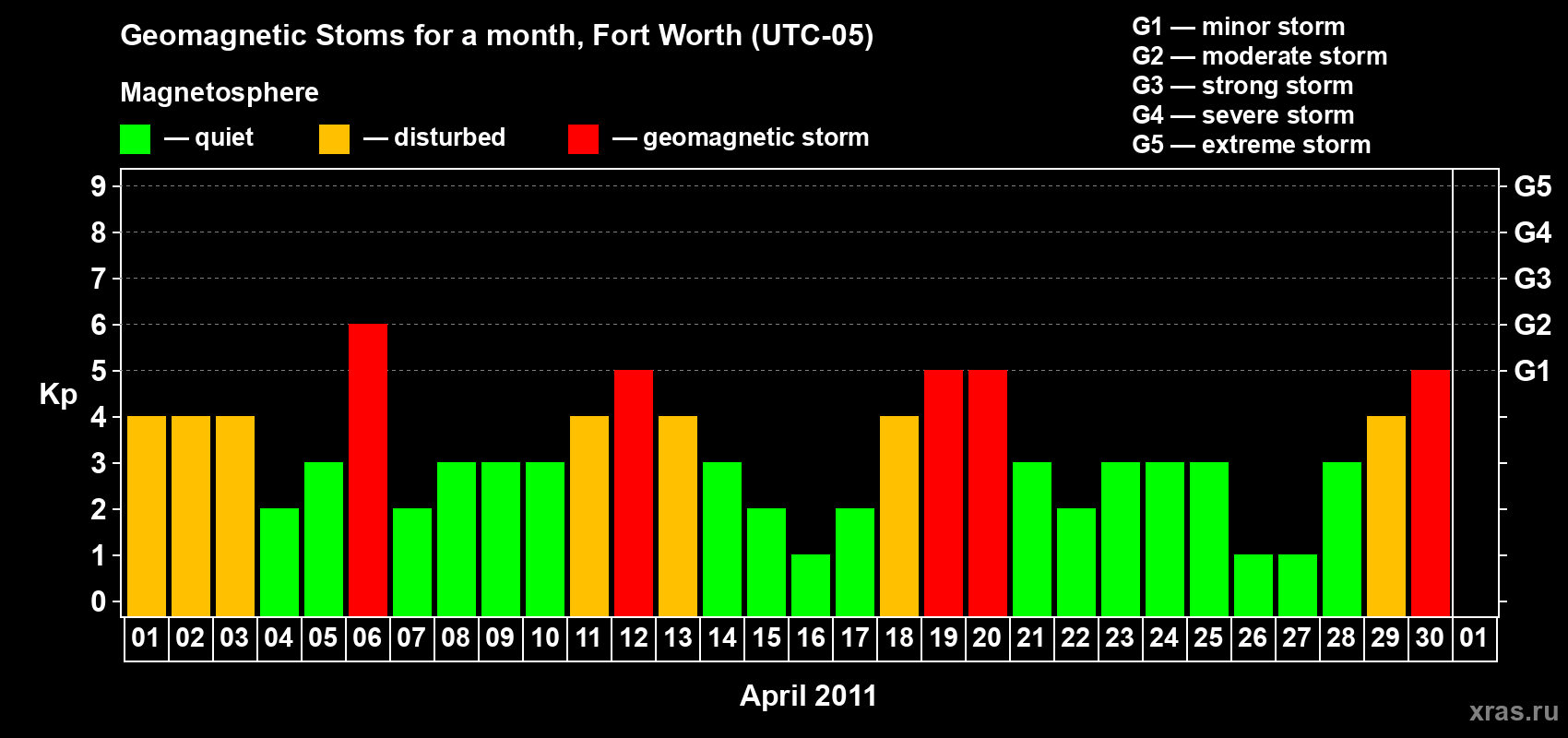Click the G5 label on the right axis
The width and height of the screenshot is (1568, 738).
pyautogui.click(x=1532, y=186)
